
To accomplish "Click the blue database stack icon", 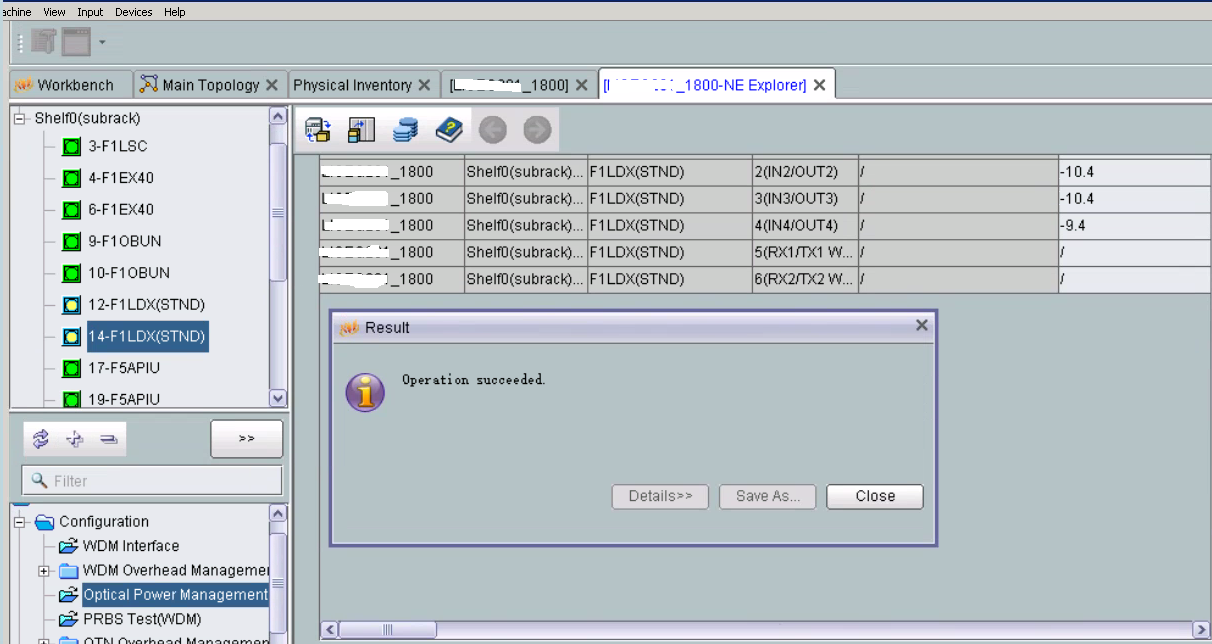I will tap(405, 129).
